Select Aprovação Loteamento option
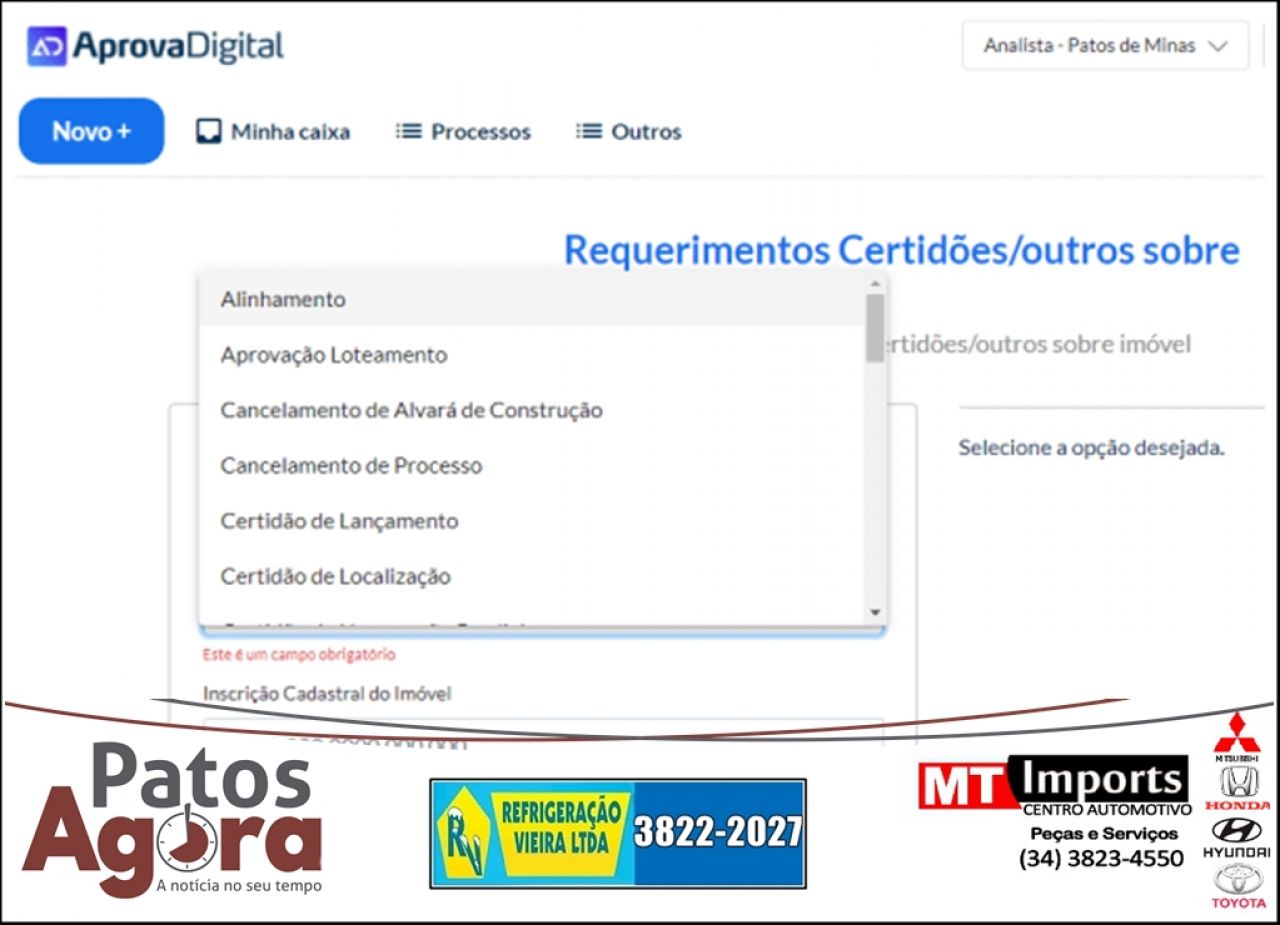The image size is (1280, 925). [532, 355]
